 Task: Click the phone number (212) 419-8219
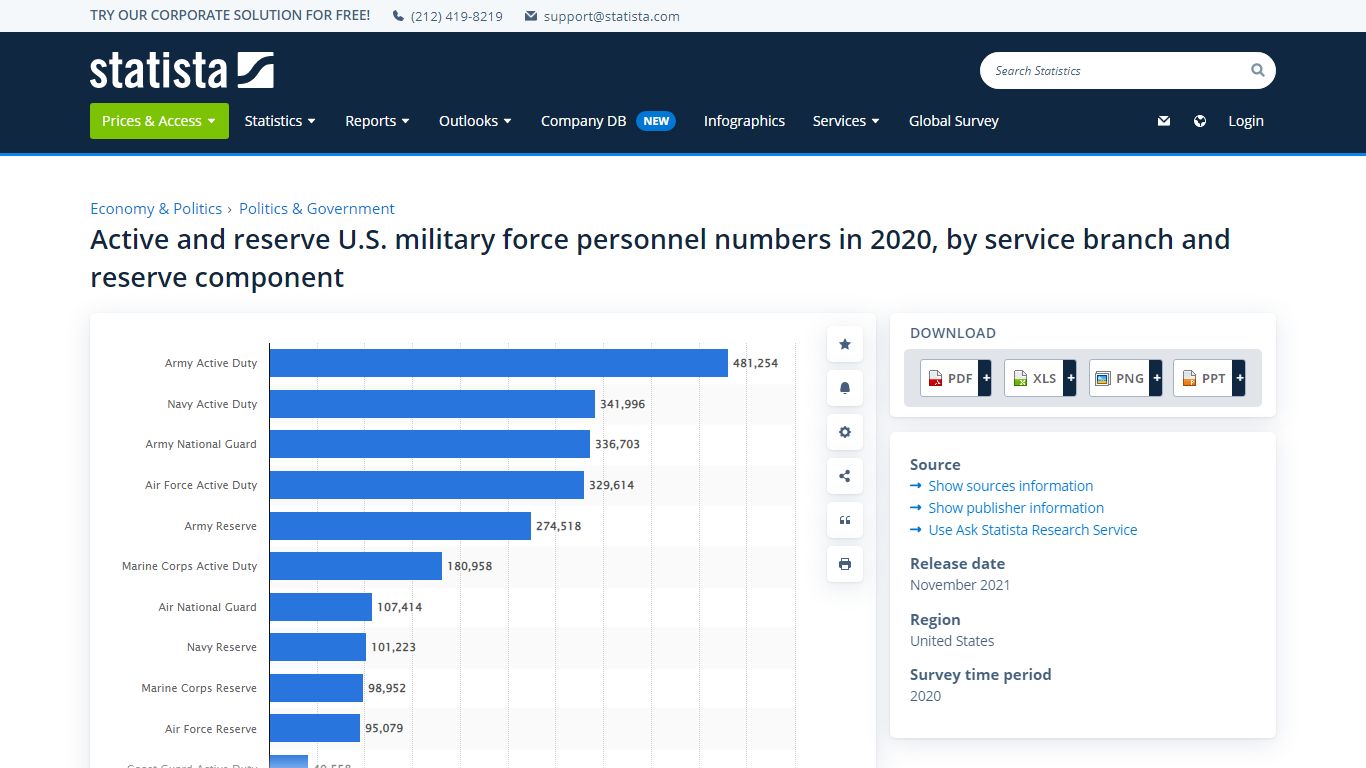click(457, 16)
